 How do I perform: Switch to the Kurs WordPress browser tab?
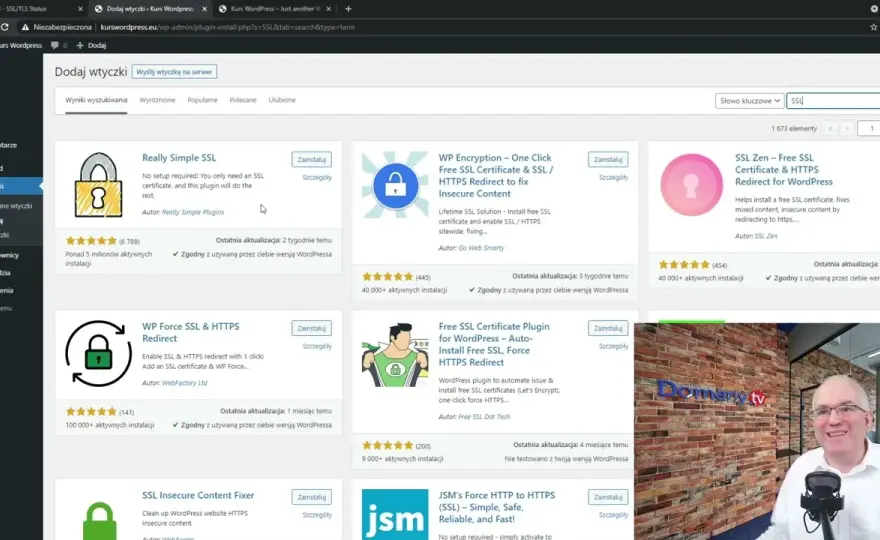tap(274, 9)
